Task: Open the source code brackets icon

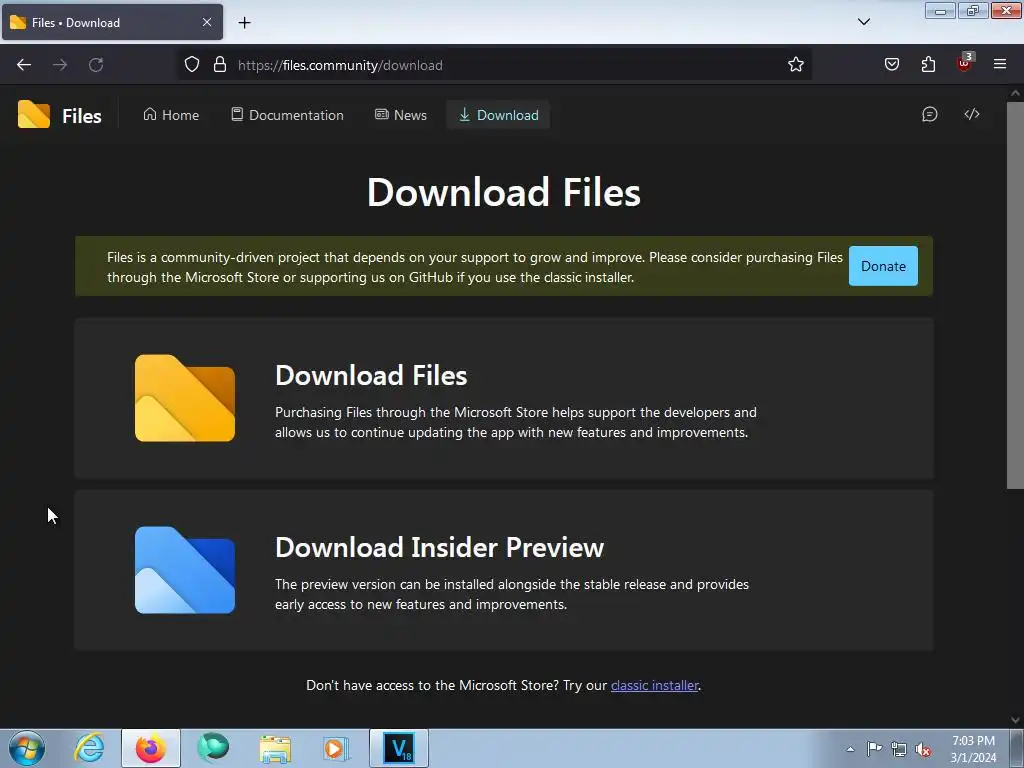Action: point(972,114)
